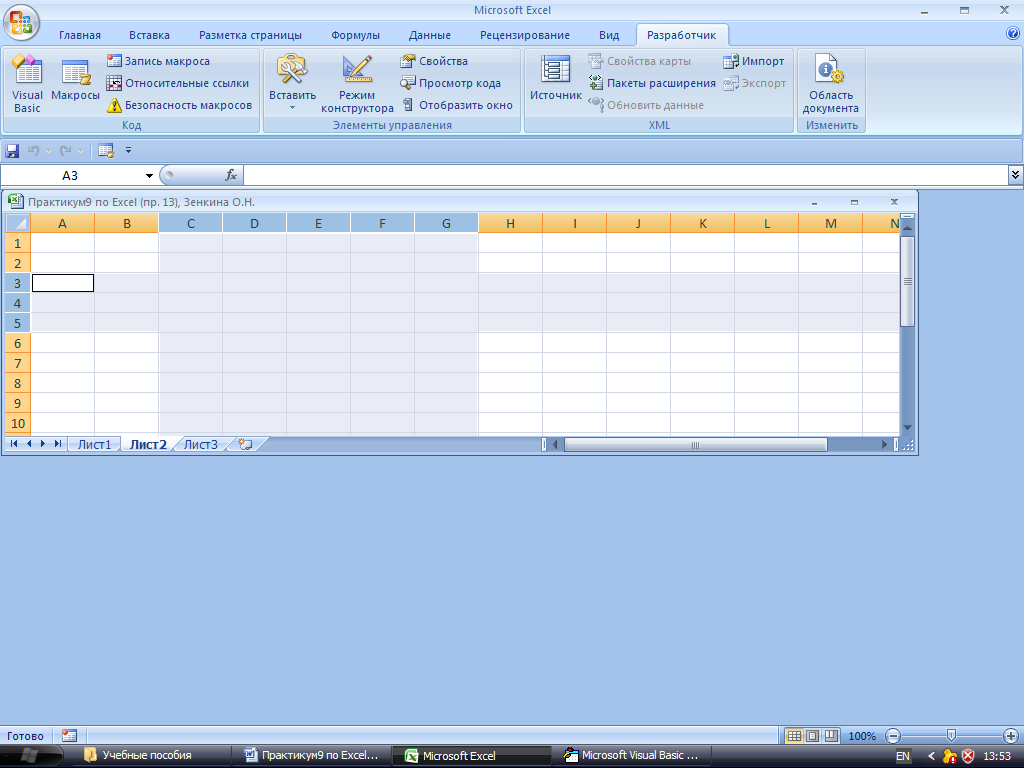Image resolution: width=1024 pixels, height=768 pixels.
Task: Switch to Microsoft Visual Basic taskbar window
Action: coord(631,756)
